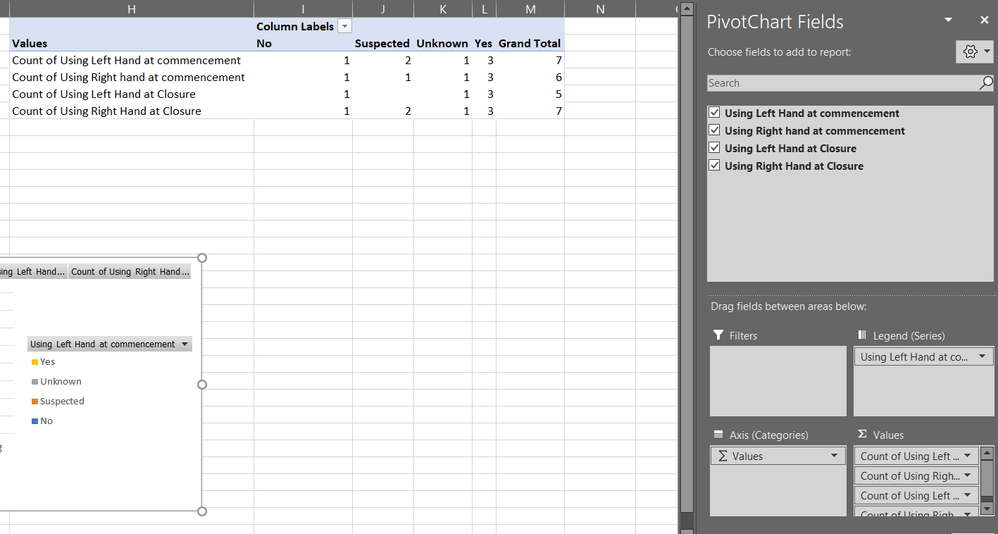The width and height of the screenshot is (998, 534).
Task: Uncheck Using Right hand at commencement field
Action: [x=715, y=130]
